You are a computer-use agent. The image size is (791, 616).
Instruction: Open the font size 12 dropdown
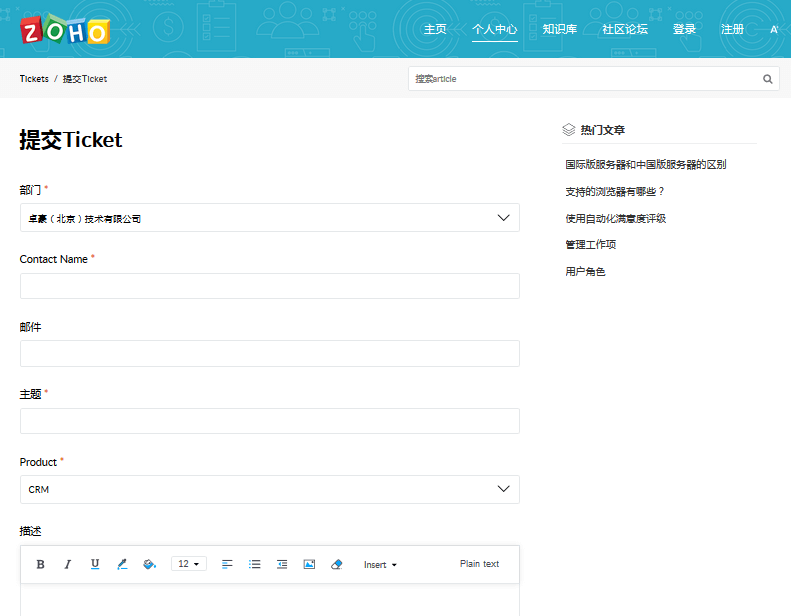coord(188,564)
